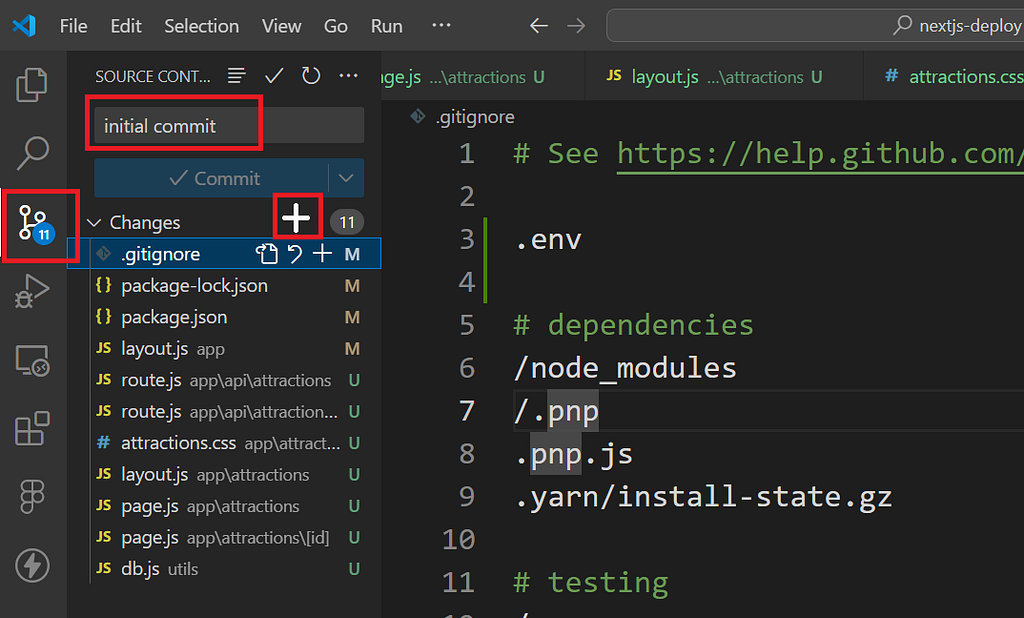Select page.js app\attractions entry
This screenshot has height=618, width=1024.
(x=224, y=506)
